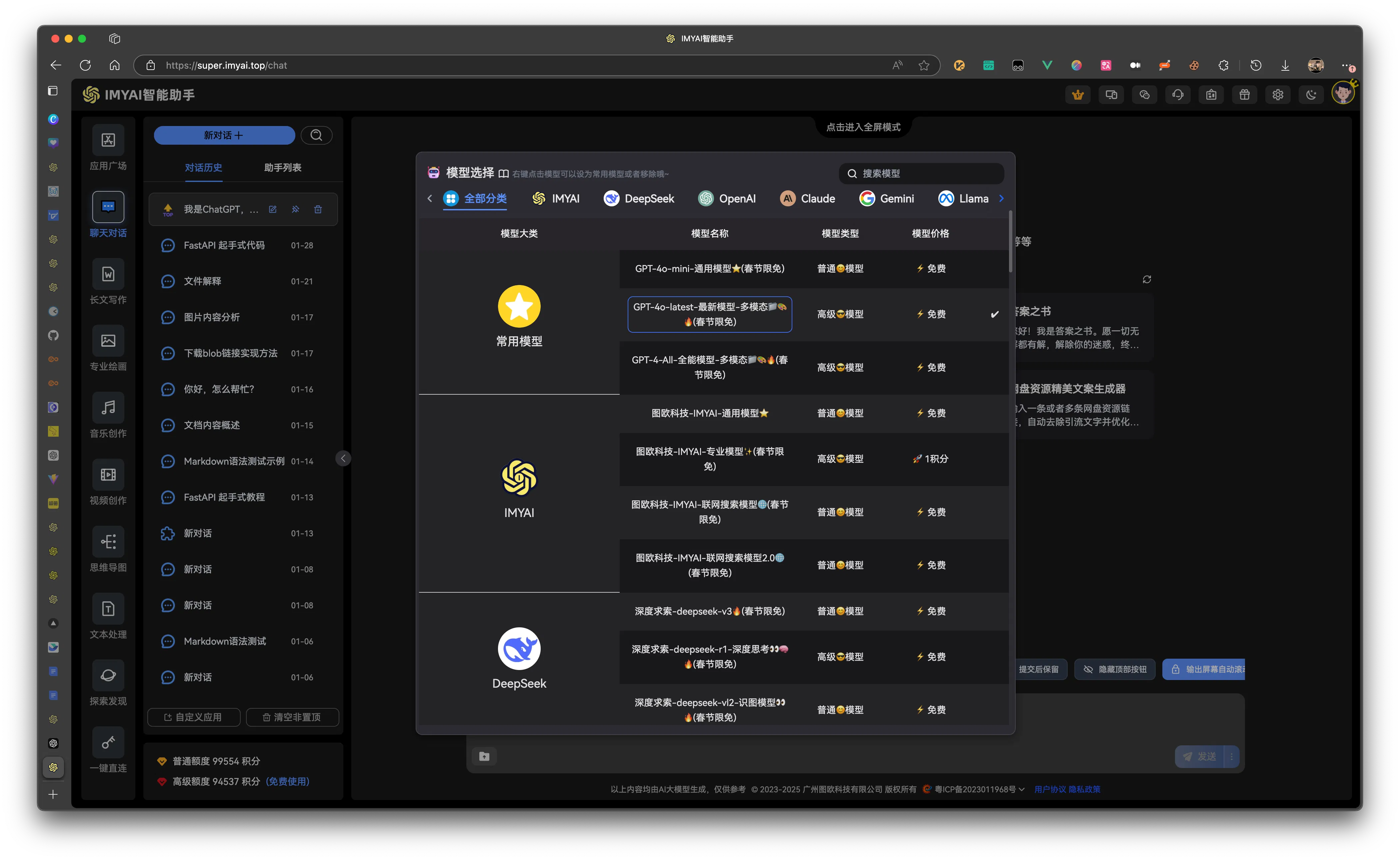Click the search magnifier beside 新对话

pyautogui.click(x=316, y=135)
